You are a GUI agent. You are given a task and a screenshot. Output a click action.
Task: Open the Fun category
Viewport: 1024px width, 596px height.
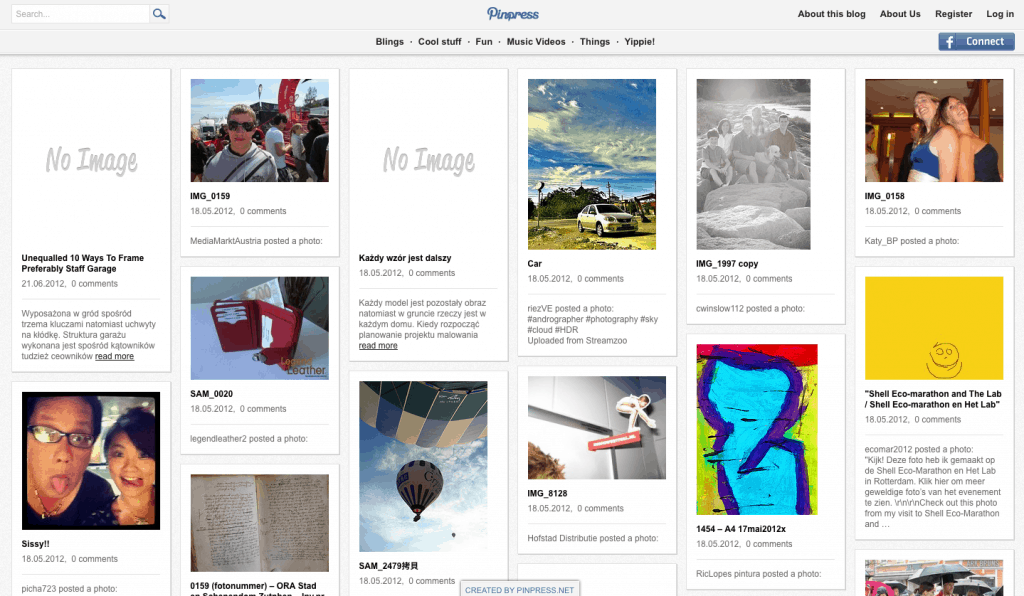click(484, 41)
